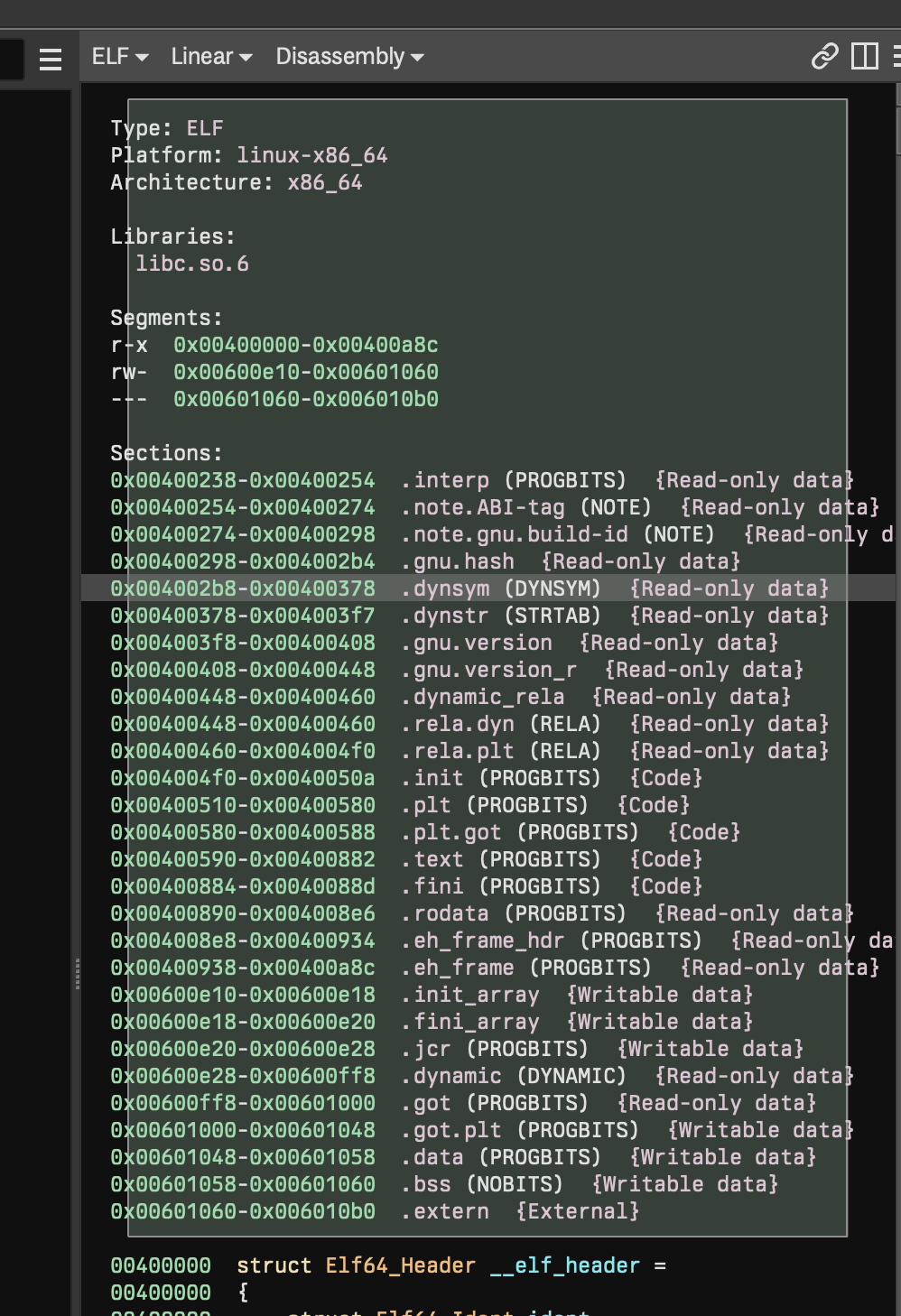Open the hamburger menu icon
The image size is (901, 1316).
click(x=51, y=59)
